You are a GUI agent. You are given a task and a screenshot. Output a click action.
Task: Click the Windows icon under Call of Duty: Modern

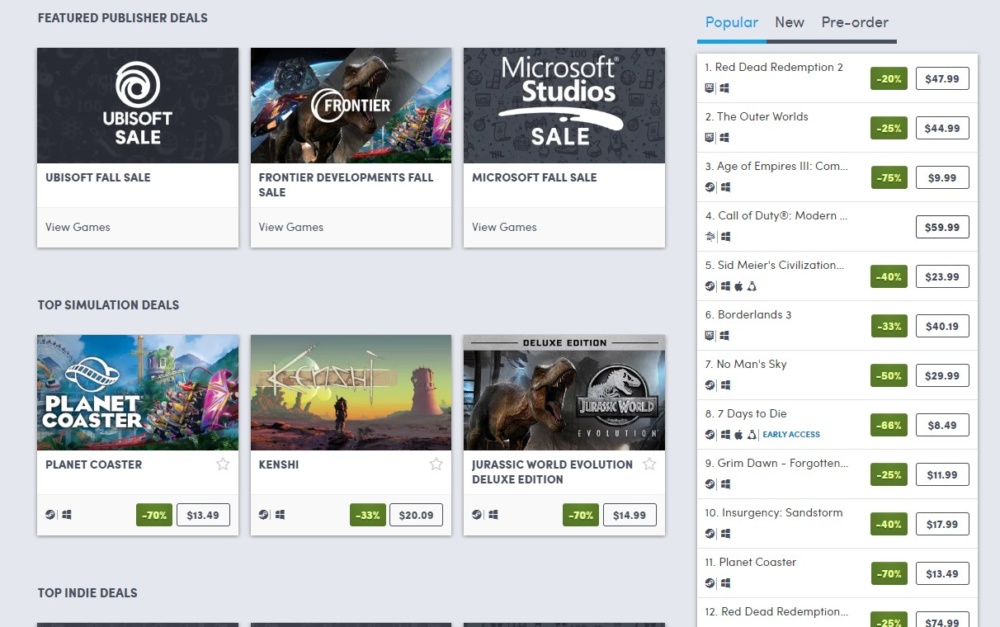726,237
